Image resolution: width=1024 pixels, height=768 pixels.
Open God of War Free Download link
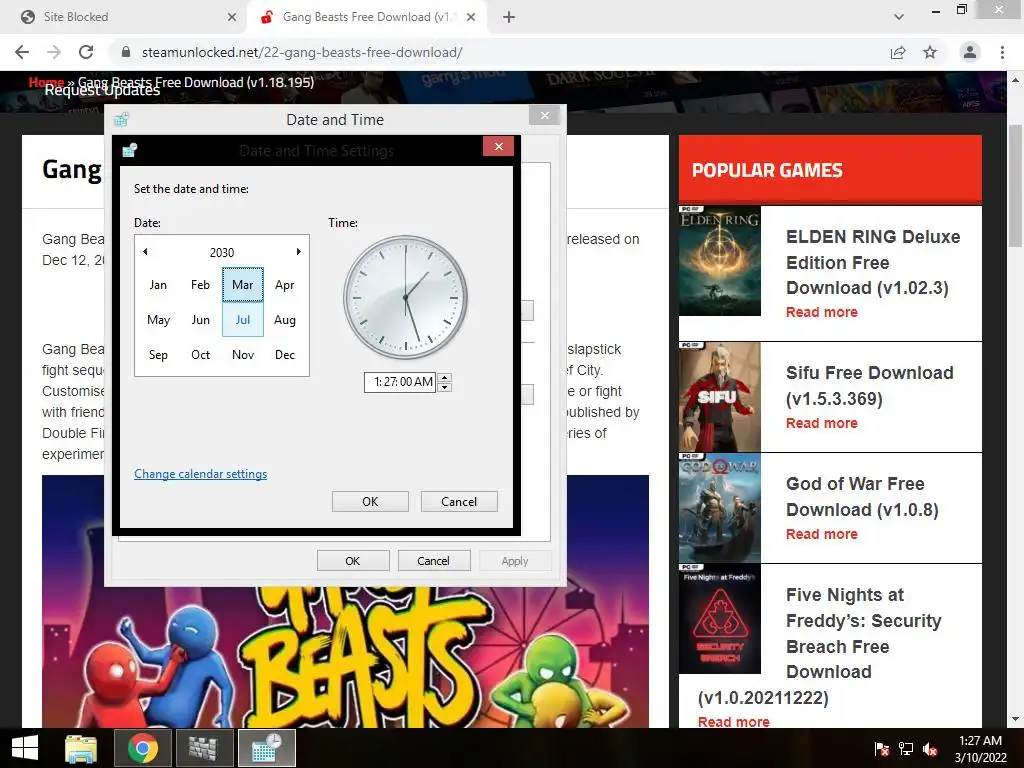point(862,496)
